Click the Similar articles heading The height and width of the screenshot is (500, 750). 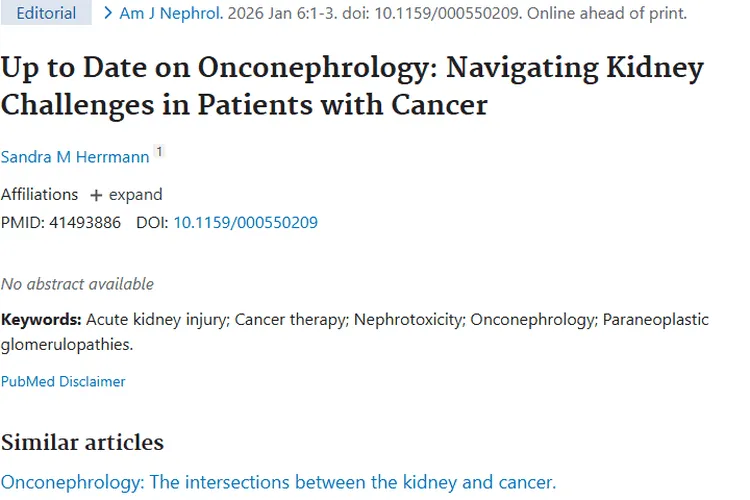[x=82, y=442]
